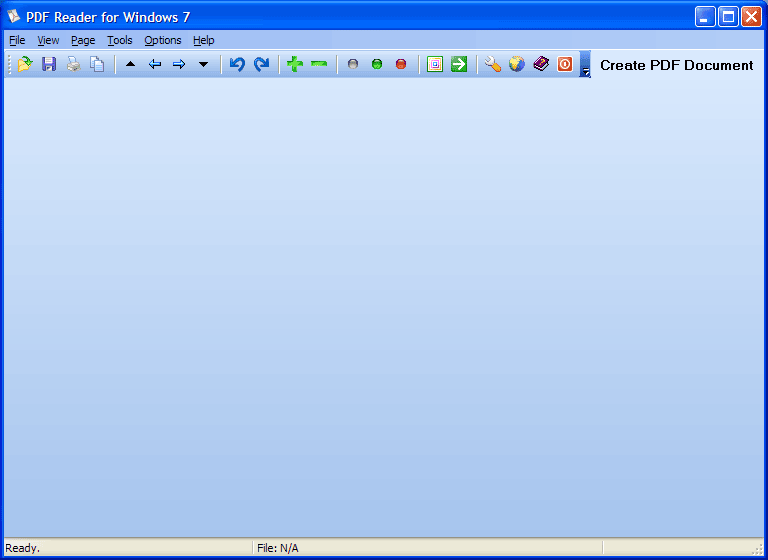
Task: Select the gray circle button
Action: click(x=352, y=65)
